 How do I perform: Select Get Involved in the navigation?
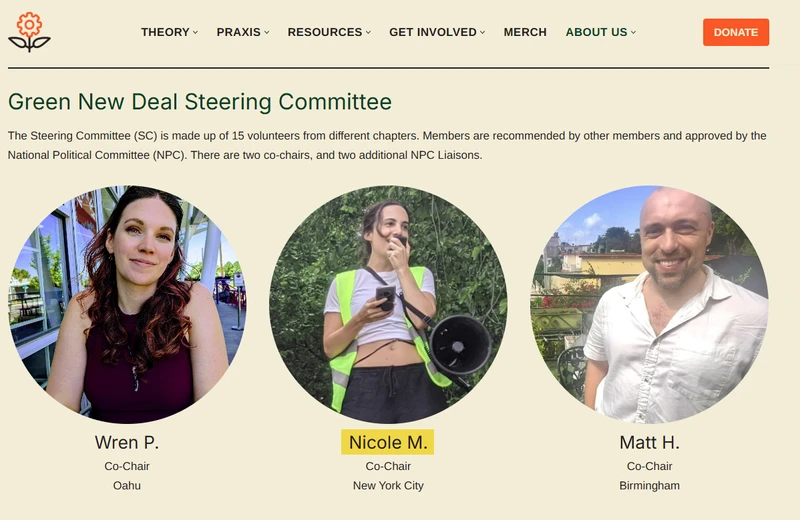pos(433,32)
